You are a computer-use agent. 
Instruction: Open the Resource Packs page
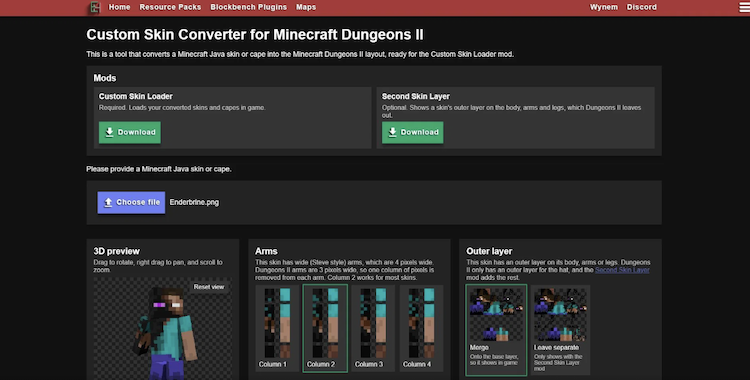pyautogui.click(x=170, y=7)
